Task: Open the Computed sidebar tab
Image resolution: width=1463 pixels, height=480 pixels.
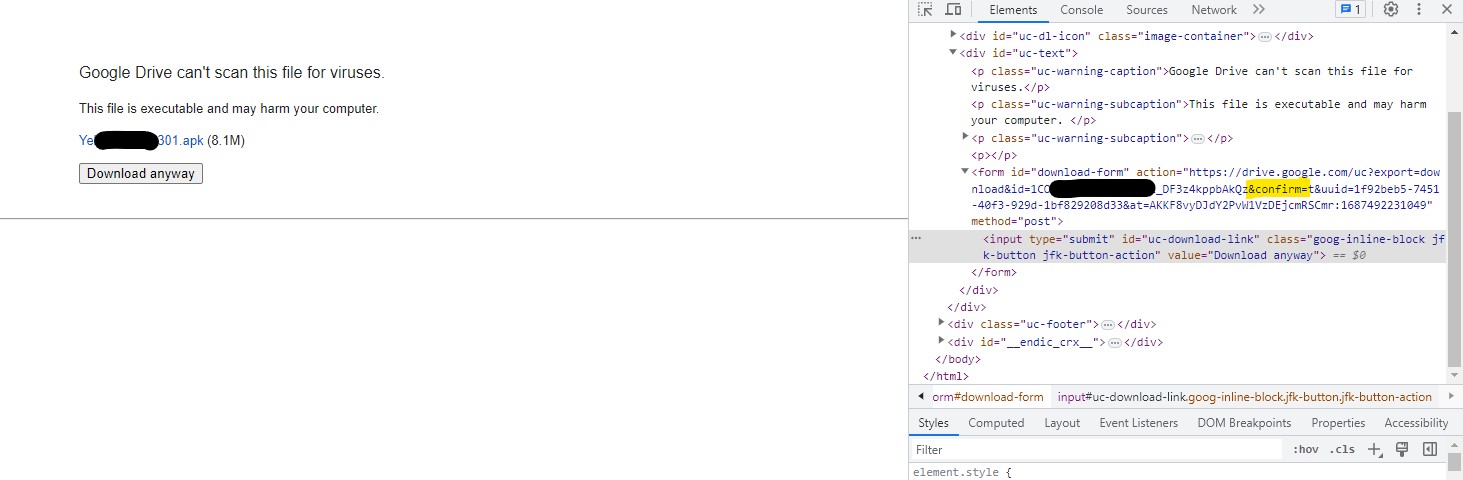Action: (x=996, y=423)
